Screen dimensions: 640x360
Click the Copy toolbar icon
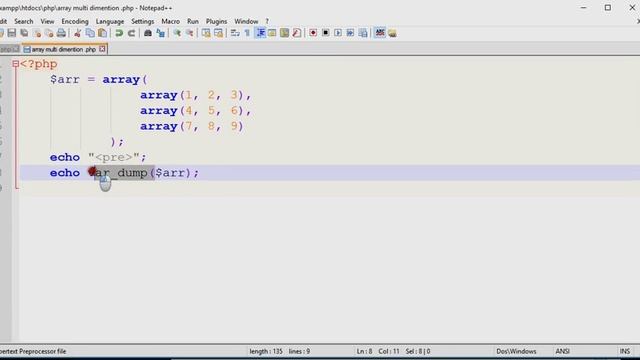[x=90, y=33]
